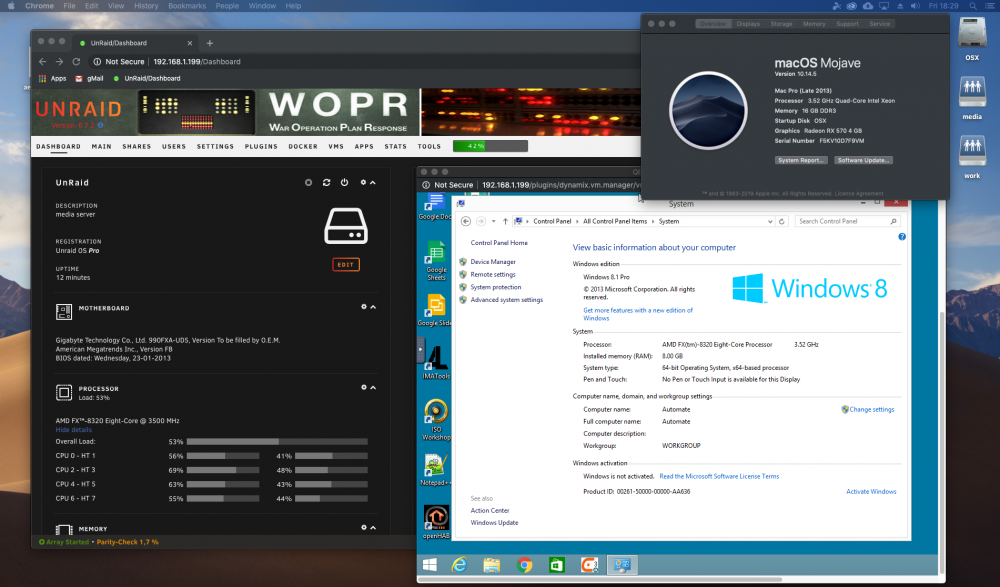Screen dimensions: 1000x587
Task: Open the PLUGINS tab in Unraid
Action: (261, 146)
